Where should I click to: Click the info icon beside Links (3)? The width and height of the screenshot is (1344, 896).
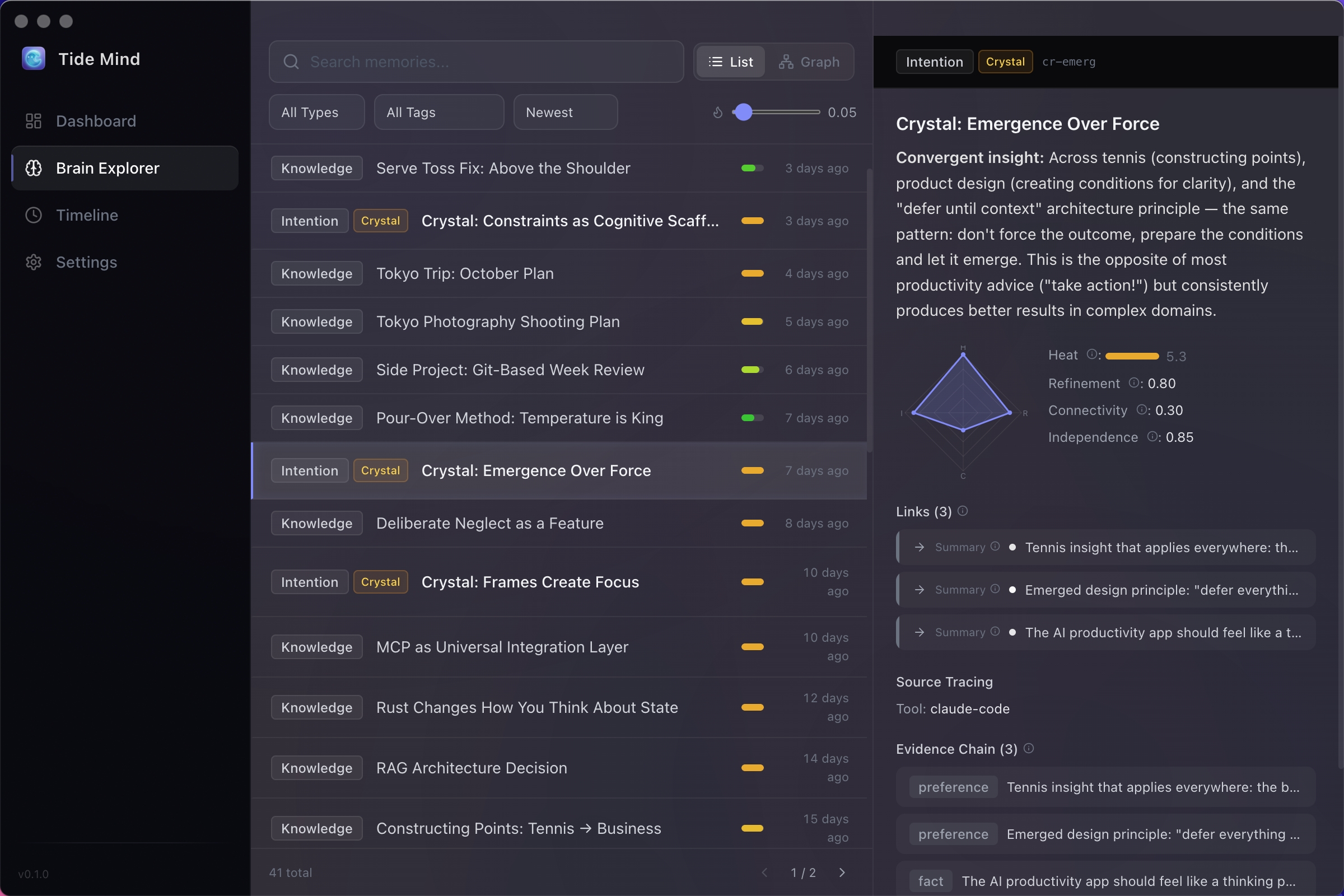(x=963, y=511)
